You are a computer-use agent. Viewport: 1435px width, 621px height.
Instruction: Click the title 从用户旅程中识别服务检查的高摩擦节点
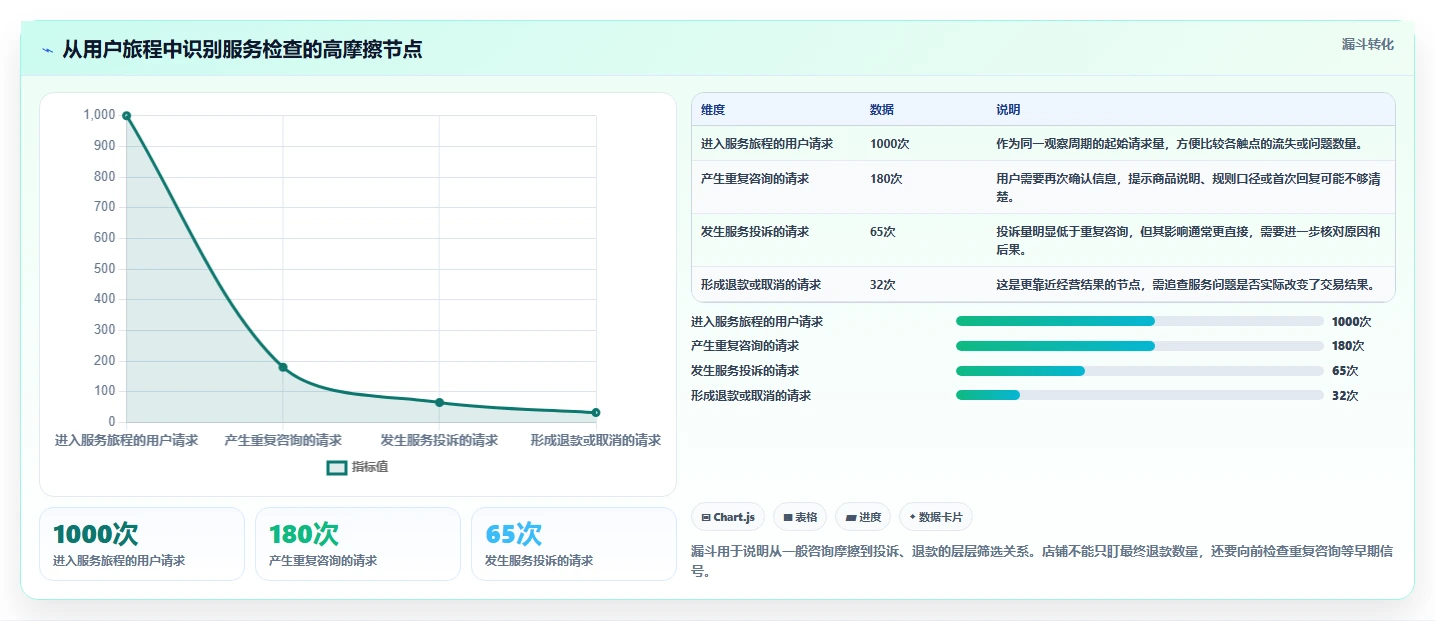click(x=242, y=50)
